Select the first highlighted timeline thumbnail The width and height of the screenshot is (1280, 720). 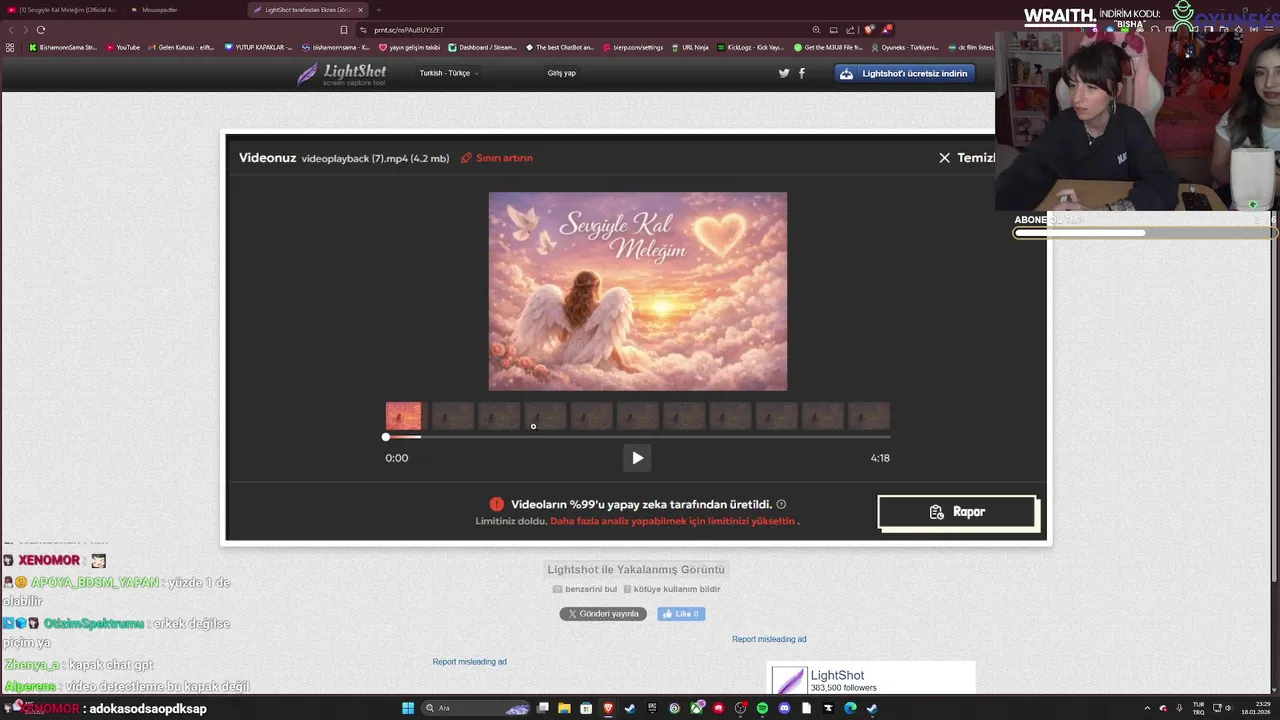[x=404, y=416]
